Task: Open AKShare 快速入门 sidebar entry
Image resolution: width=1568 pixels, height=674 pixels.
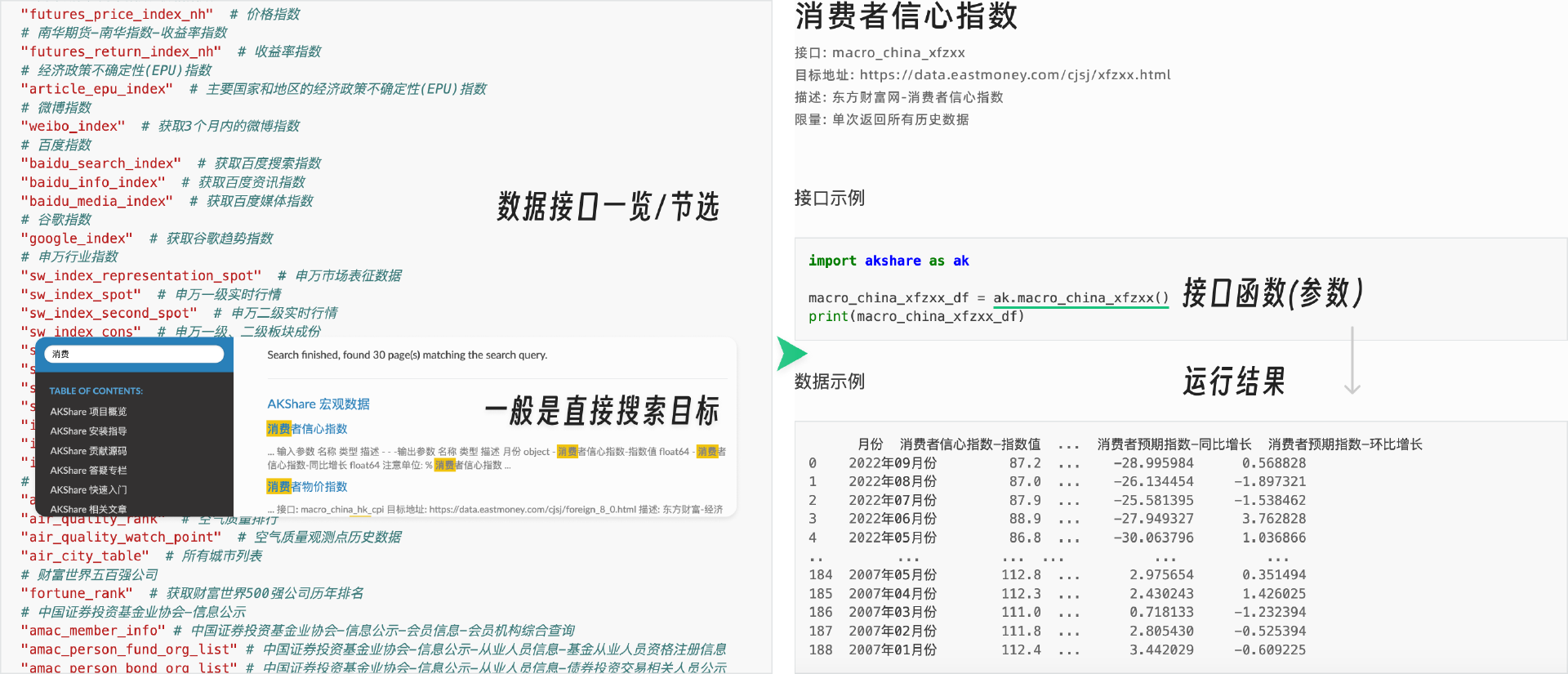Action: [x=88, y=490]
